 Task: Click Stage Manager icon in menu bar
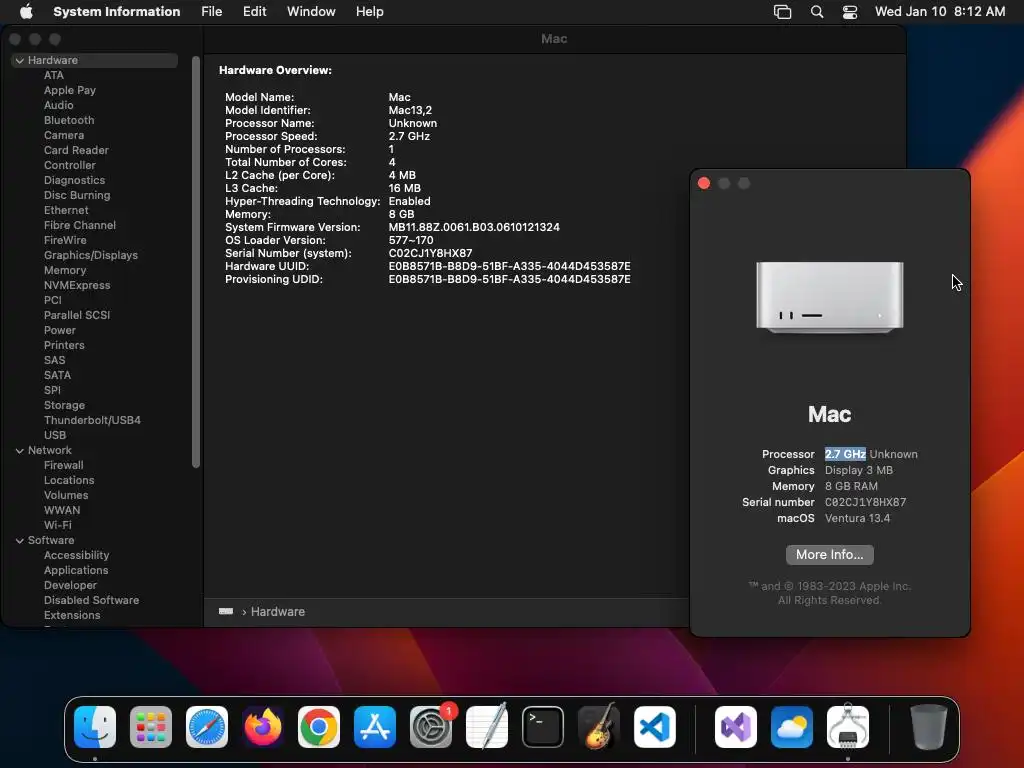click(782, 12)
